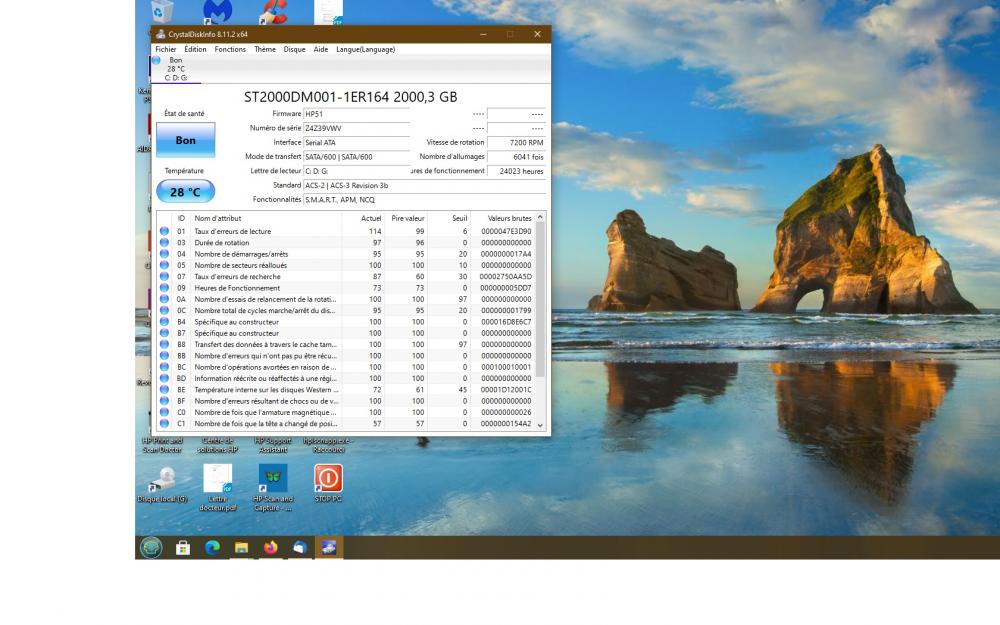Open the Édition menu

pos(195,50)
